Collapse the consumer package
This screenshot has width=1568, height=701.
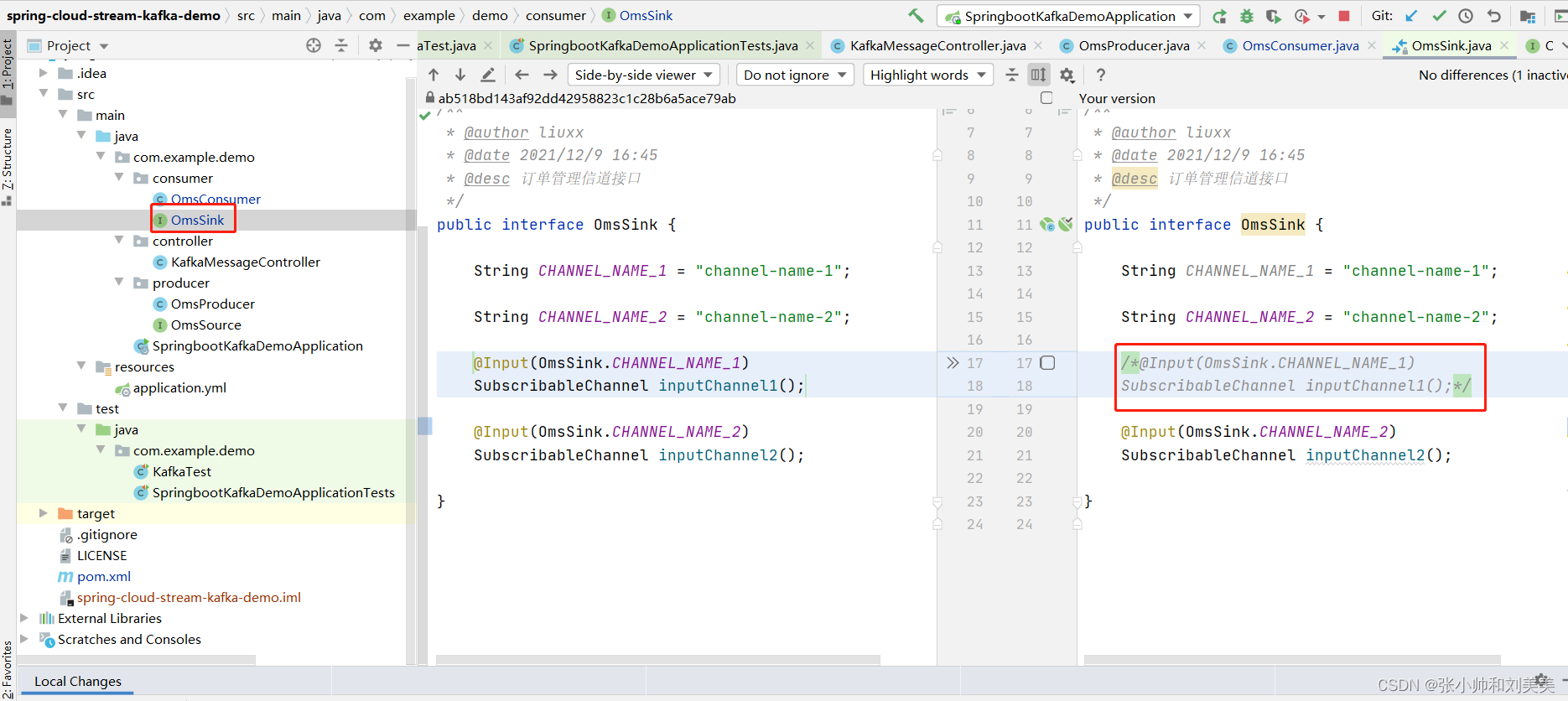pos(119,178)
